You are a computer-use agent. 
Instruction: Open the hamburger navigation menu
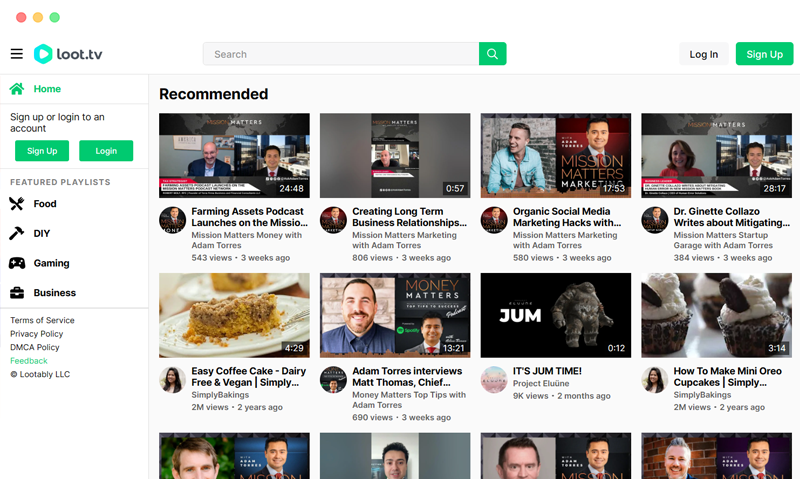click(x=17, y=54)
